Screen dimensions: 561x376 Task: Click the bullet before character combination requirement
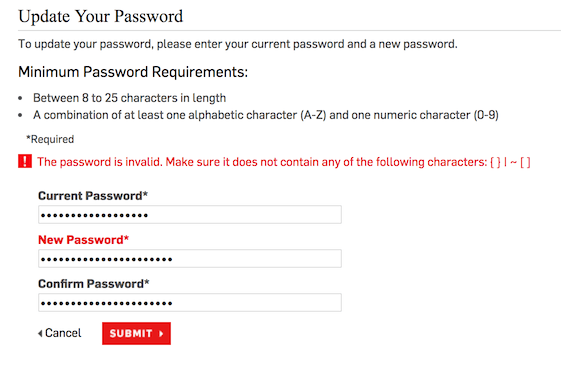(20, 115)
